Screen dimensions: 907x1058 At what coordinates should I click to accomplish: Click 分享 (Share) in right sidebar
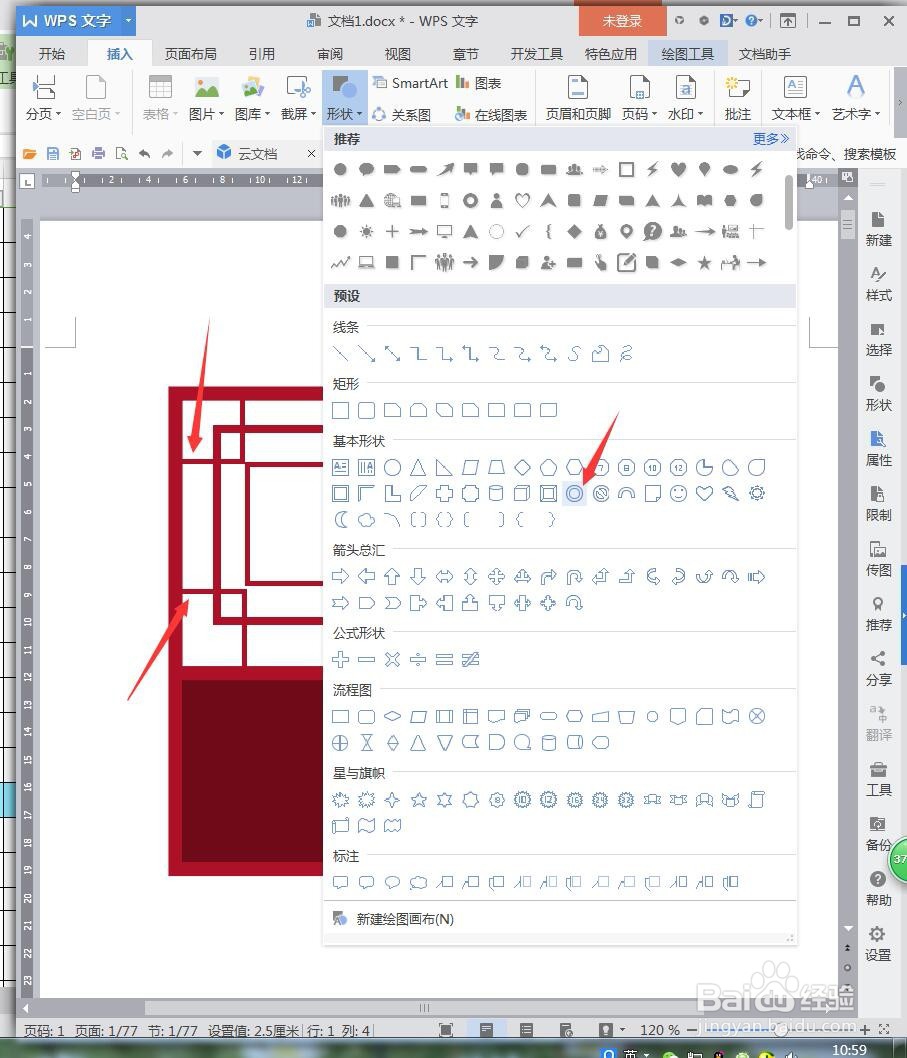click(878, 669)
